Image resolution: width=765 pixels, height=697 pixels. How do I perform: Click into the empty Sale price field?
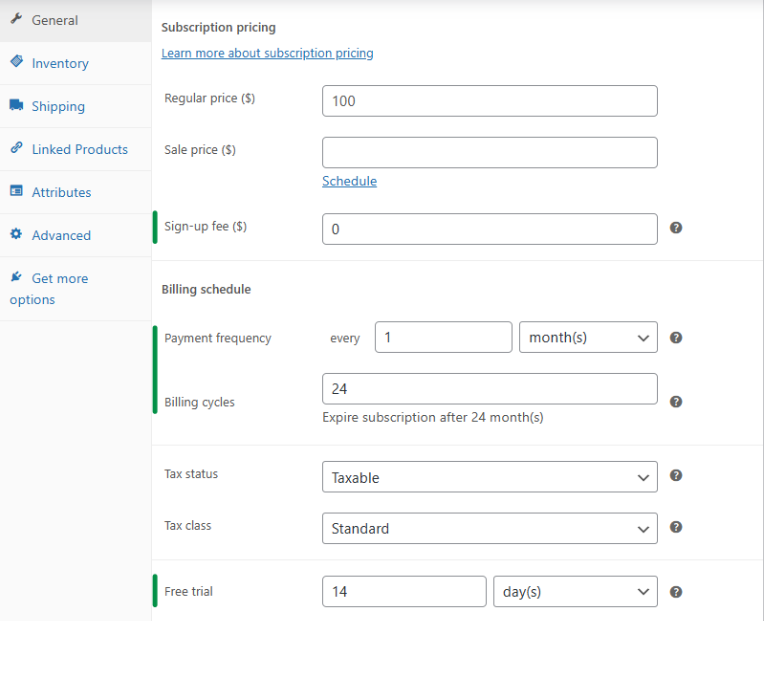coord(490,153)
